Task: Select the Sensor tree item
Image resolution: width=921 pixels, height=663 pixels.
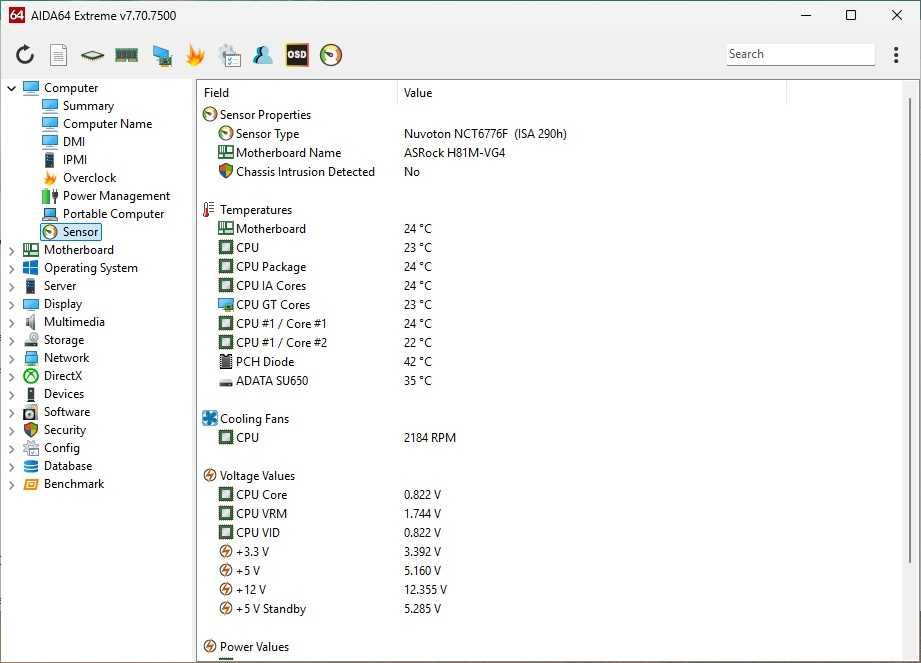Action: (71, 231)
